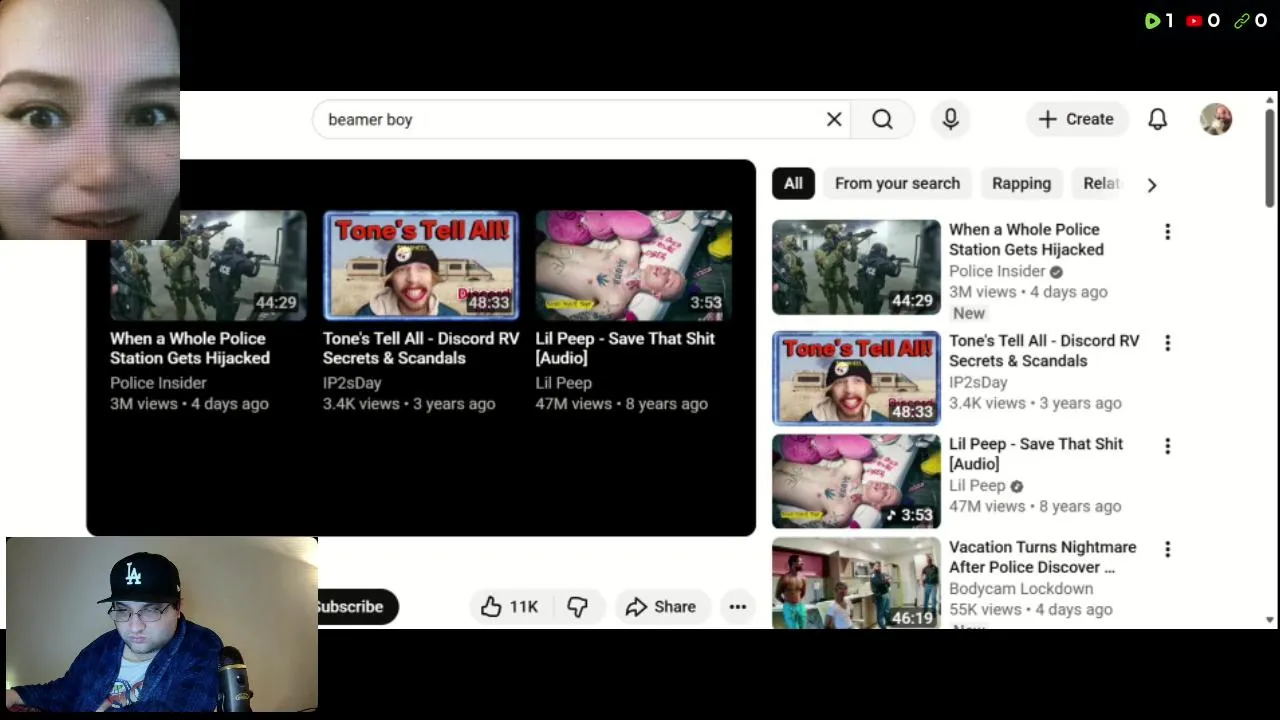Clear the search box with the X icon

tap(834, 119)
